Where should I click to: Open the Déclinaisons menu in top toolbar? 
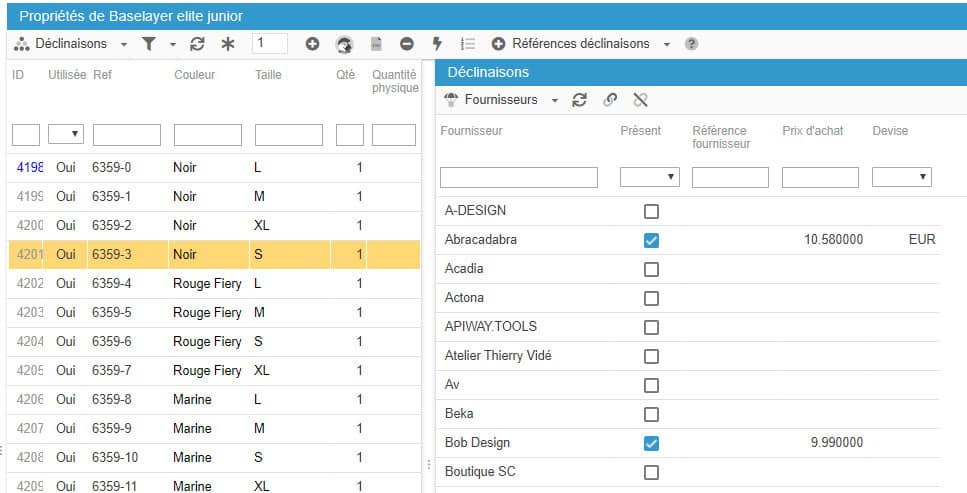[x=70, y=44]
